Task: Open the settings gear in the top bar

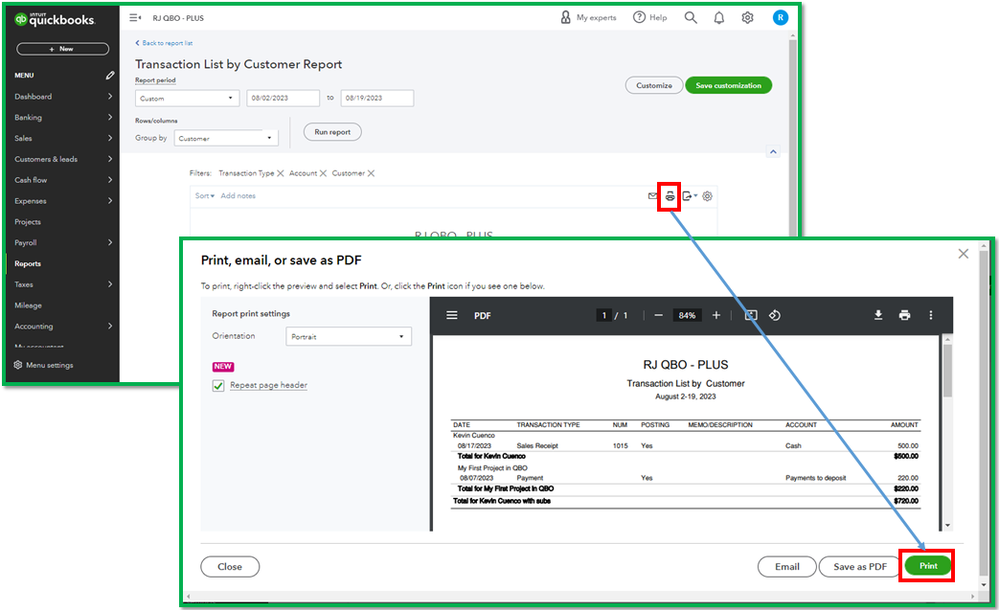Action: coord(747,18)
